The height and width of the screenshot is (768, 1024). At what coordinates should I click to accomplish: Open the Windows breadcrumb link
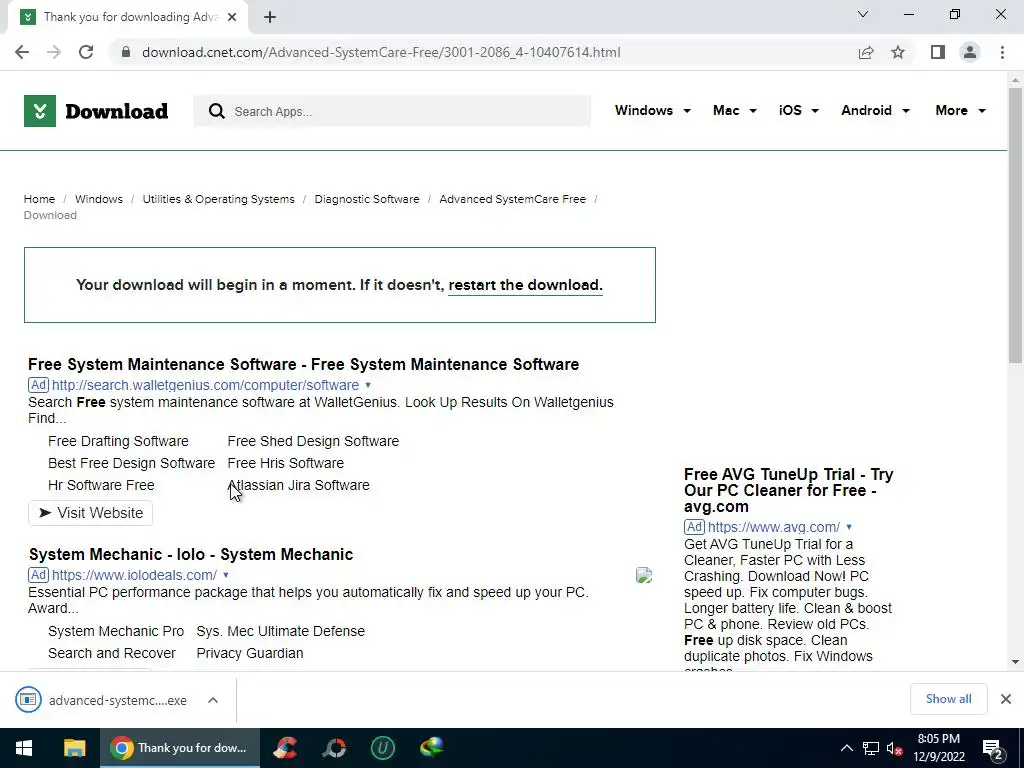coord(99,199)
